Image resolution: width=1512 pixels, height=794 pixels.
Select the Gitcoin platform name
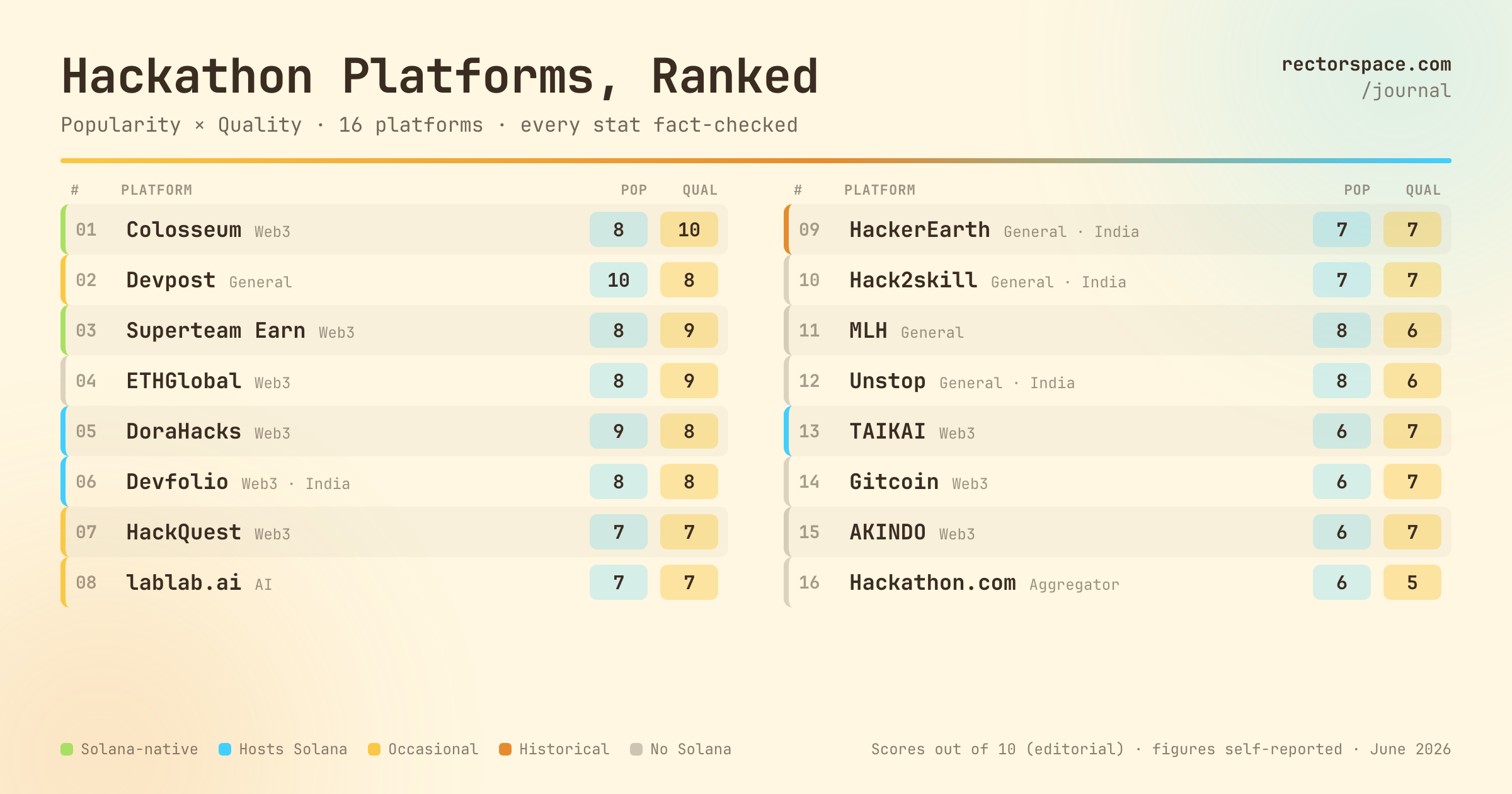click(x=894, y=481)
